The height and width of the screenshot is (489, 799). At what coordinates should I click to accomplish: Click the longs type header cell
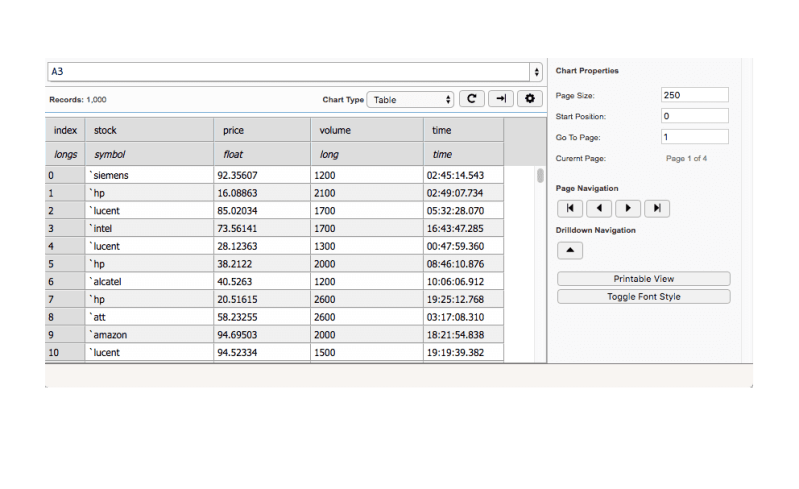[65, 154]
